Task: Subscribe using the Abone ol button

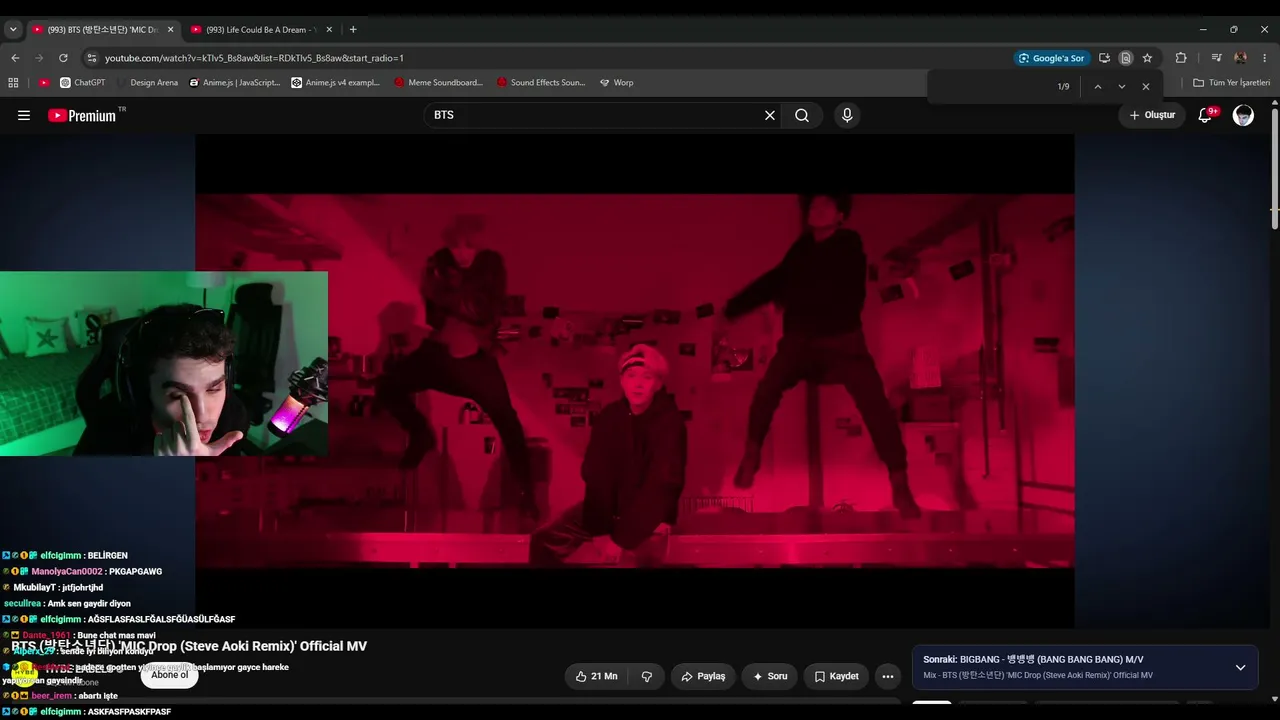Action: (x=170, y=675)
